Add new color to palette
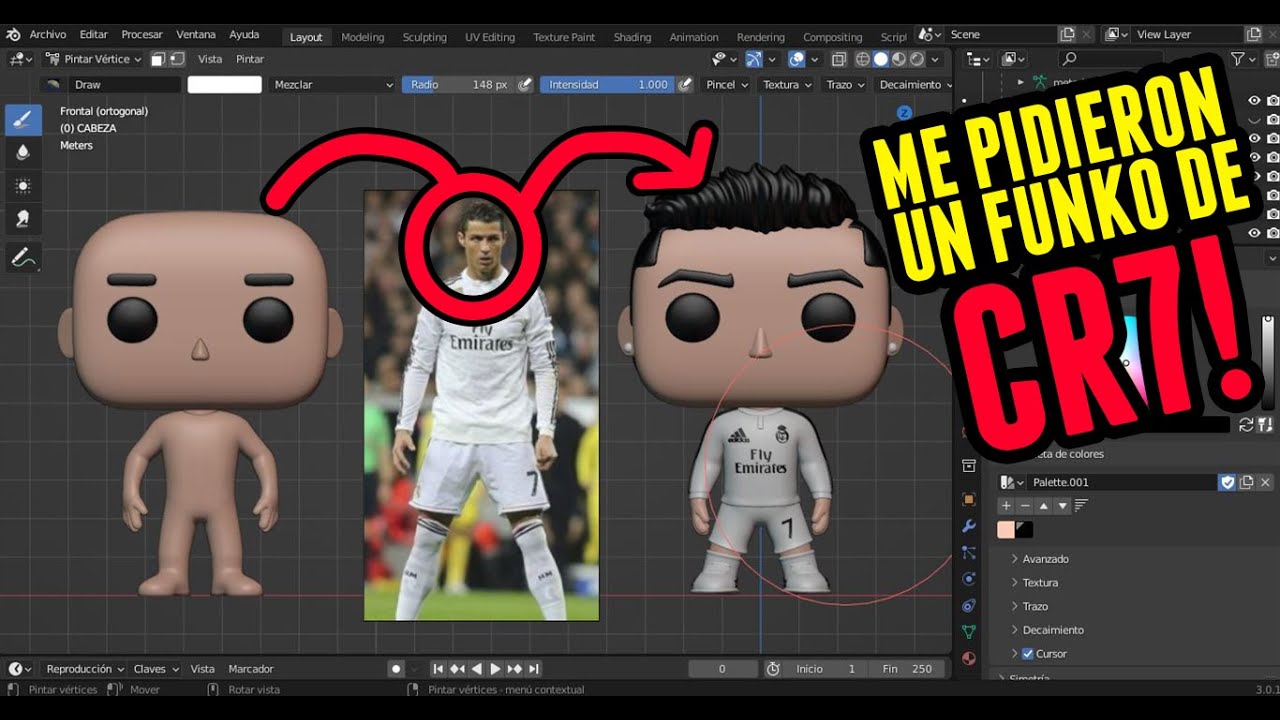The image size is (1280, 720). click(1007, 506)
